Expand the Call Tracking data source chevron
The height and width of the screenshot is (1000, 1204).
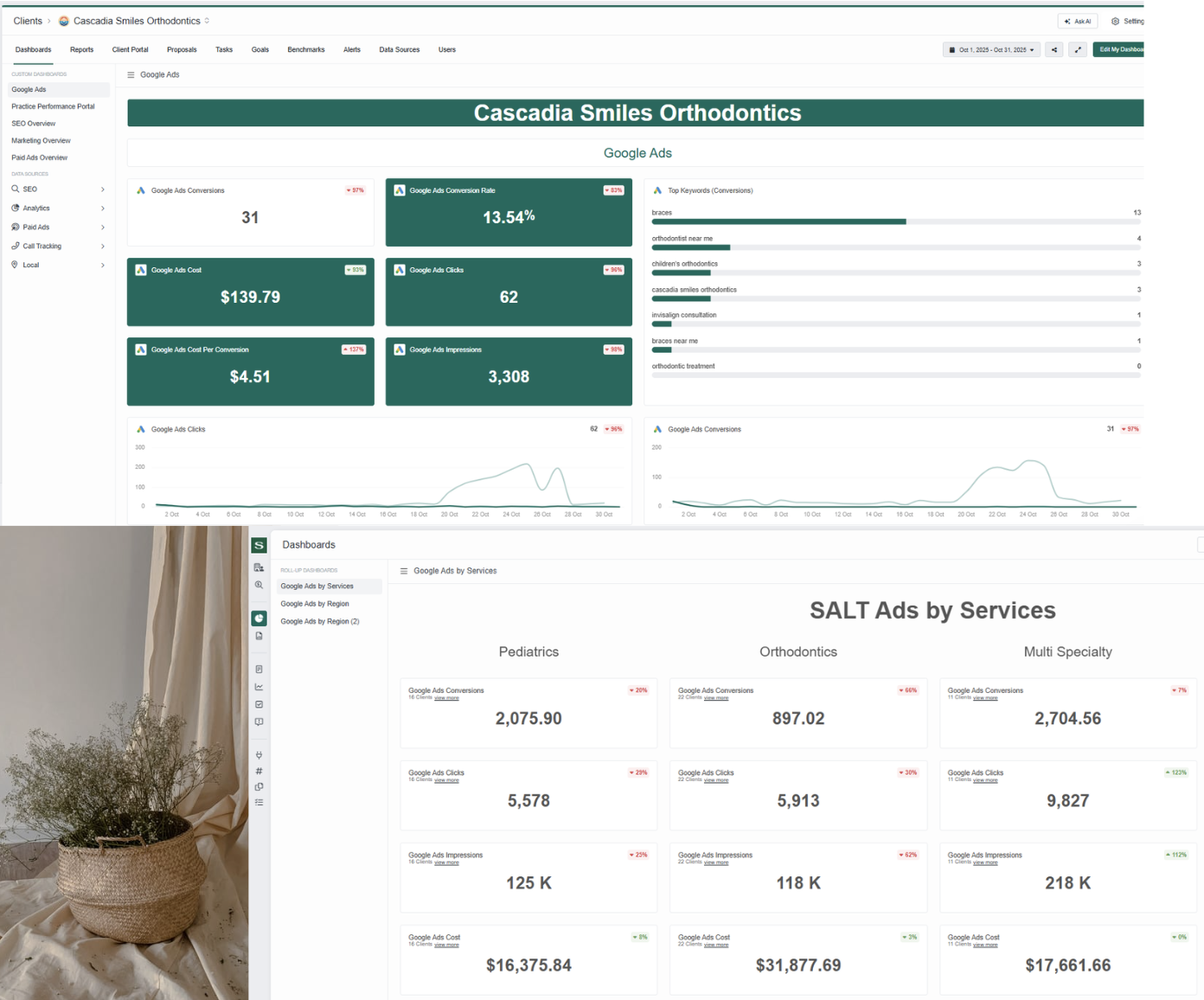[103, 247]
